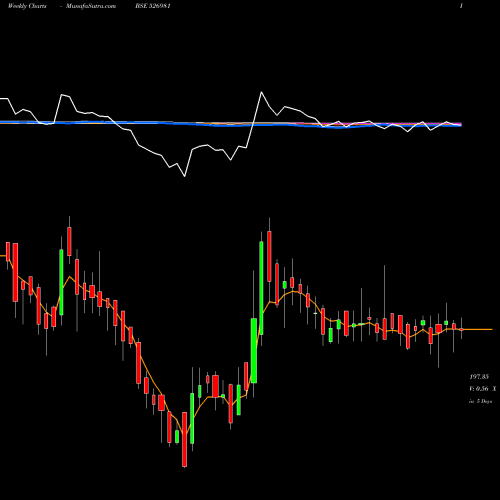500x500 pixels.
Task: Click the 'BSE 526981' ticker label
Action: 153,6
